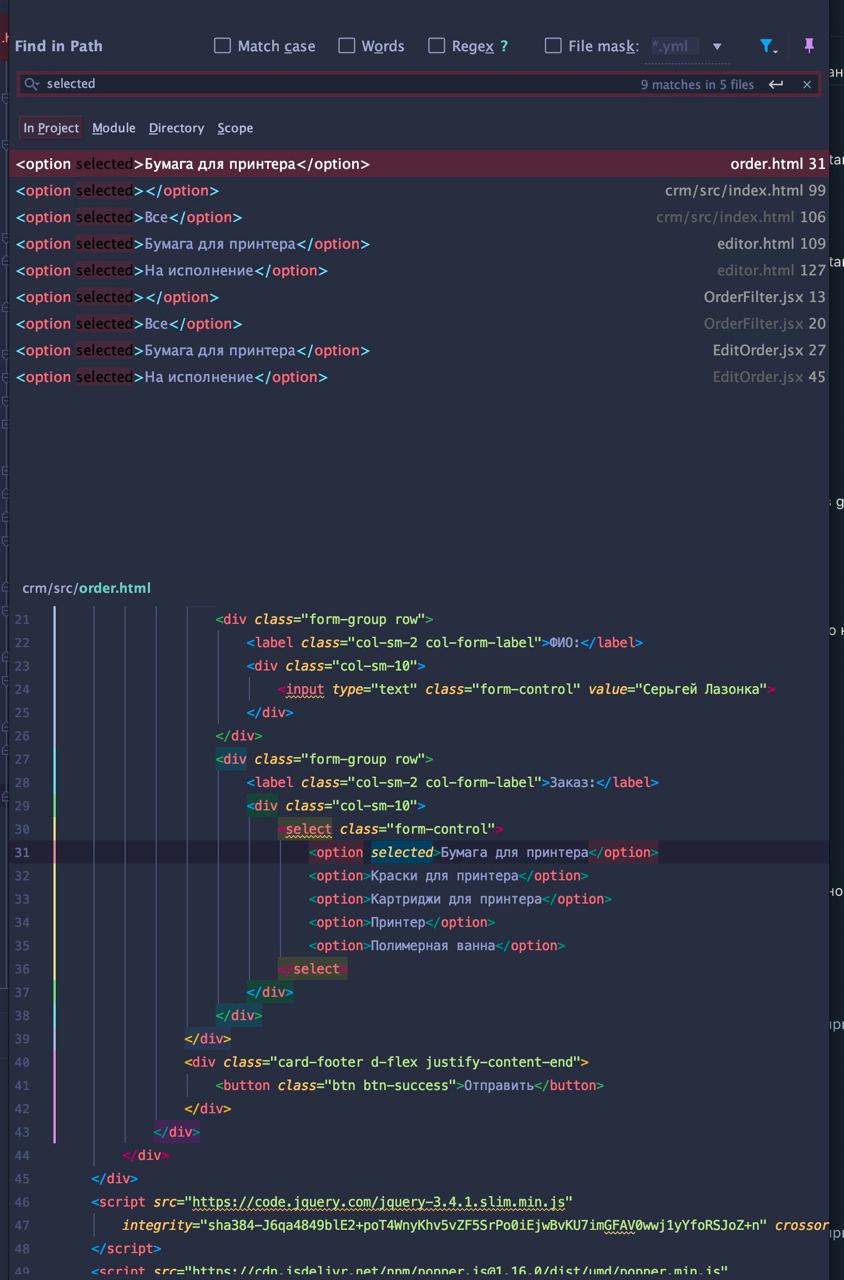The image size is (844, 1280).
Task: Select result EditOrder.jsx 45
Action: click(419, 377)
